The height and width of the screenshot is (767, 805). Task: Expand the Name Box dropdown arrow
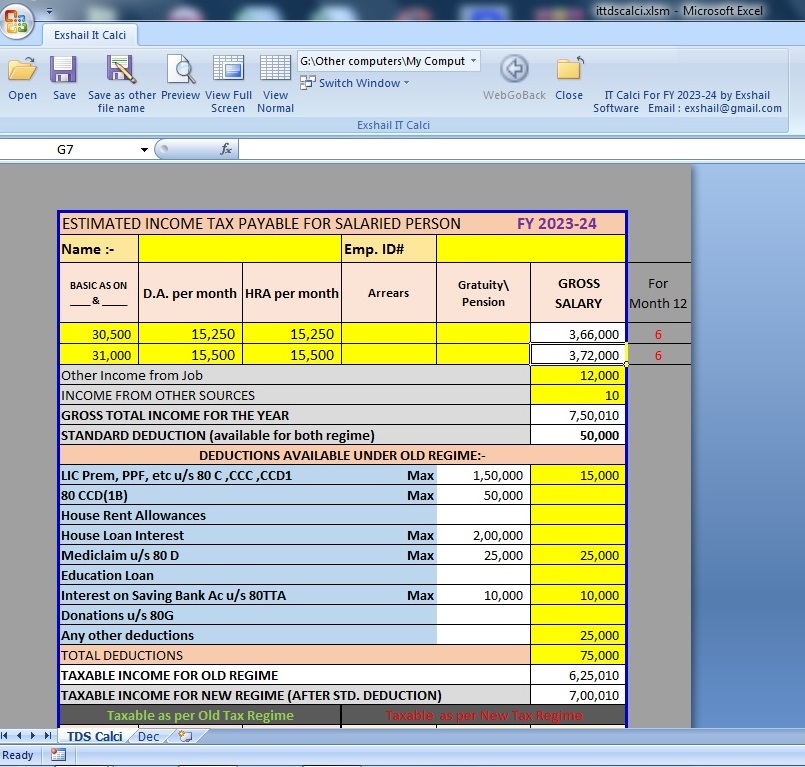click(144, 150)
